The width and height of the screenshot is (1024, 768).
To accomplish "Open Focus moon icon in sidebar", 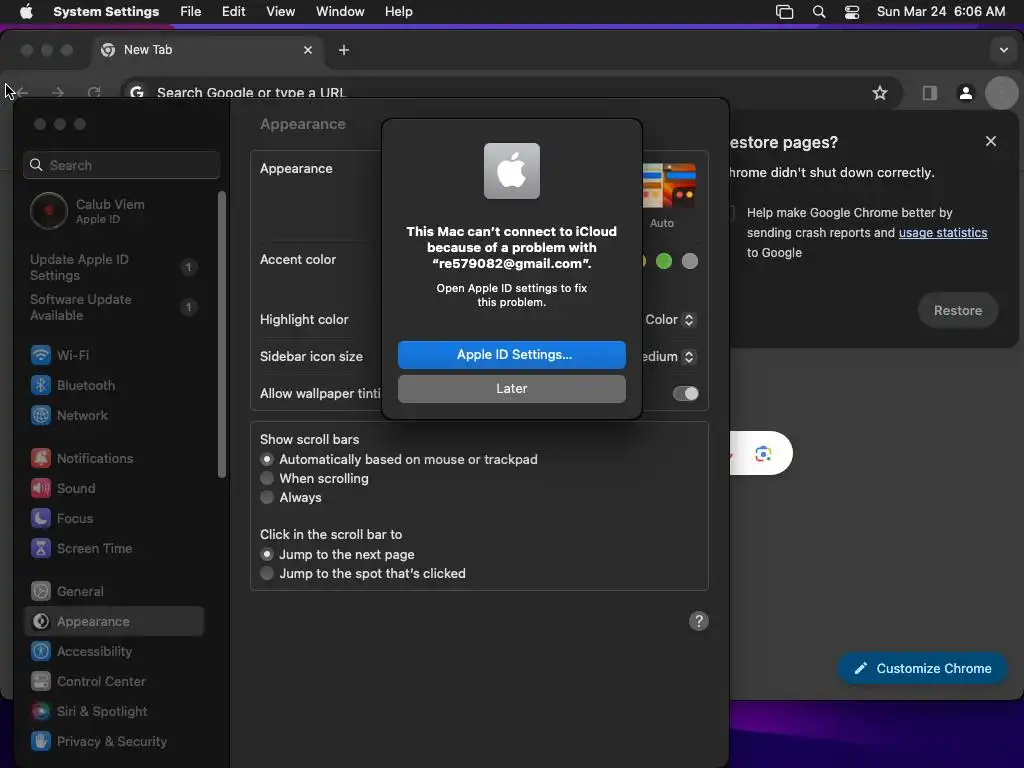I will coord(40,519).
